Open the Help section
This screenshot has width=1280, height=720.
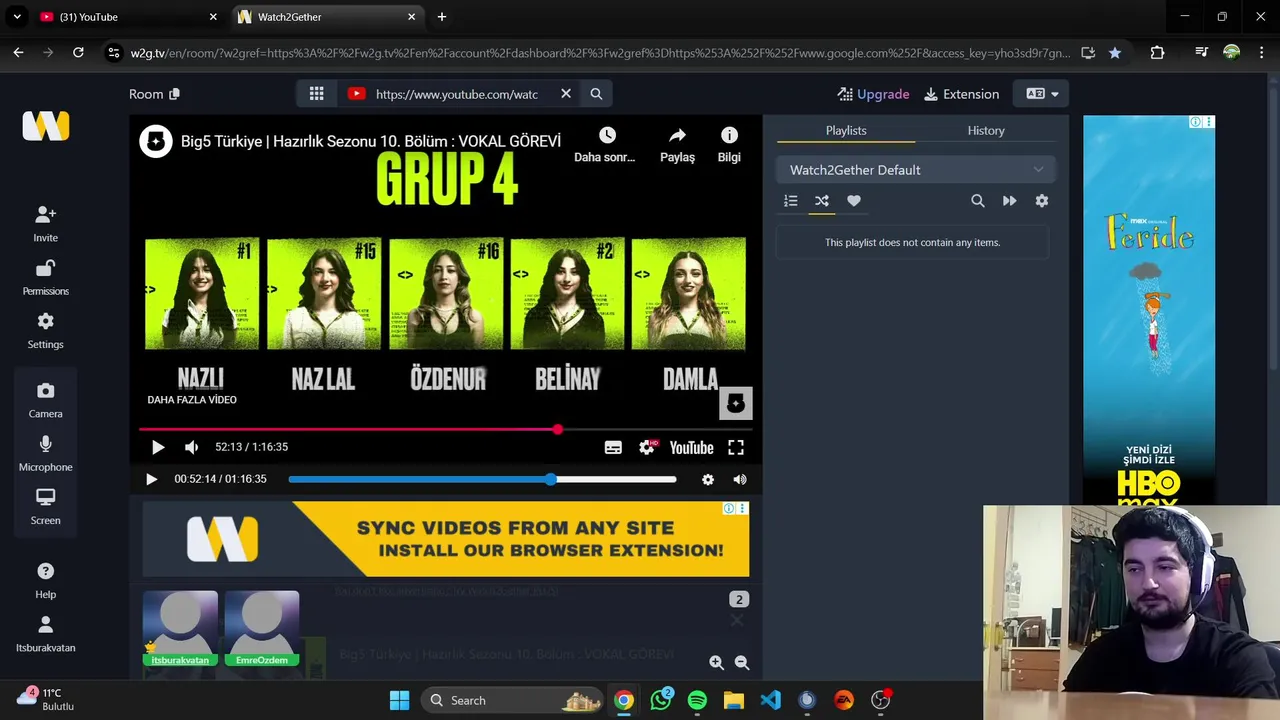(x=45, y=580)
